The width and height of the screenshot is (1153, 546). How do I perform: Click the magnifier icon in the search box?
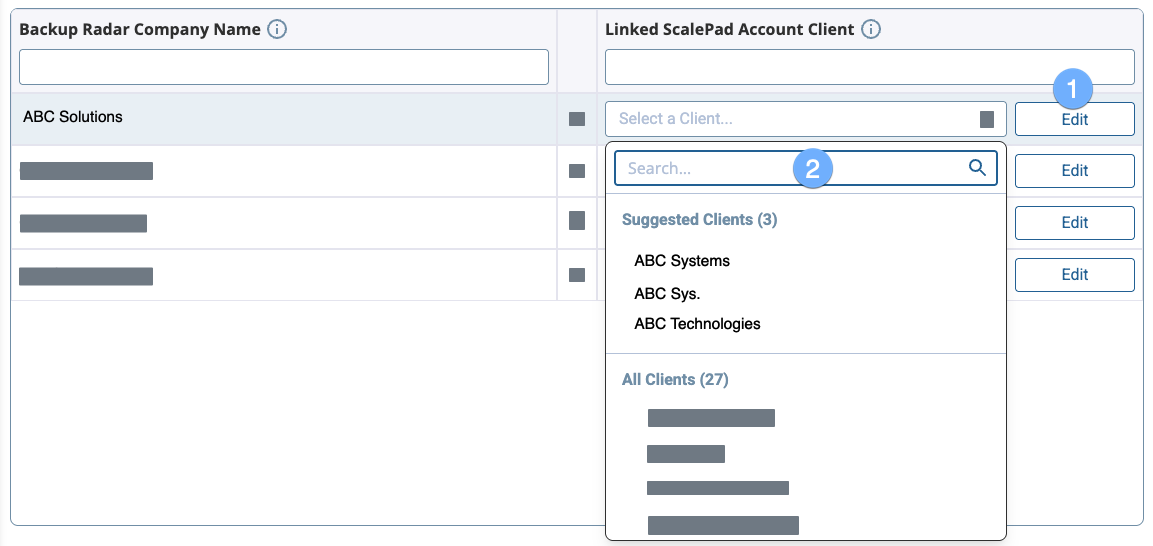coord(977,168)
